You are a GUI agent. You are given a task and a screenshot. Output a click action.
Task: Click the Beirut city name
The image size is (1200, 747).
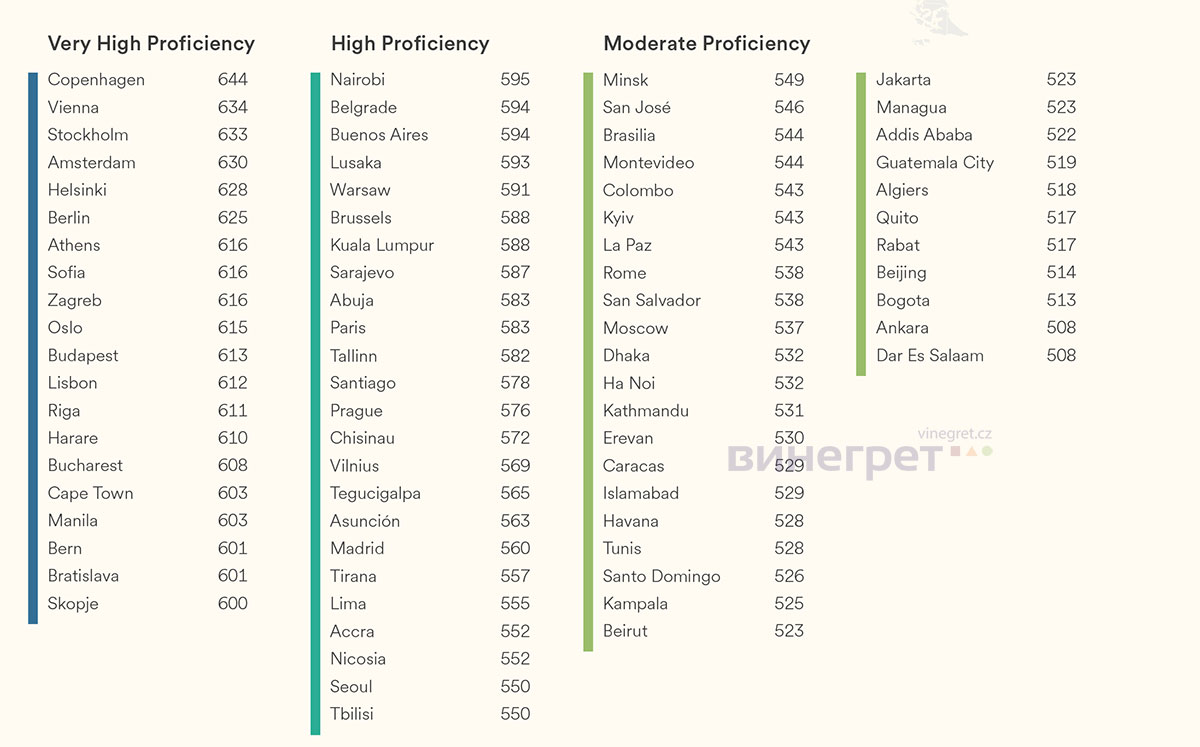click(x=625, y=631)
